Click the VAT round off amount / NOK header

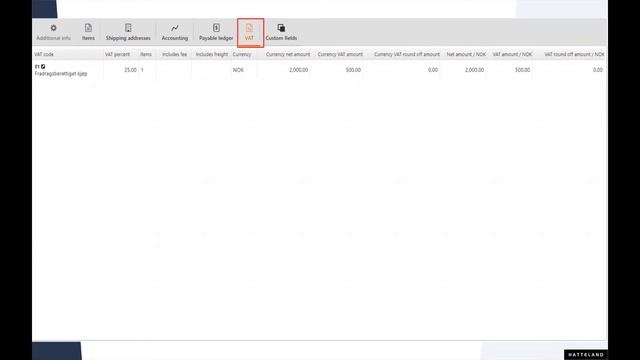coord(574,54)
